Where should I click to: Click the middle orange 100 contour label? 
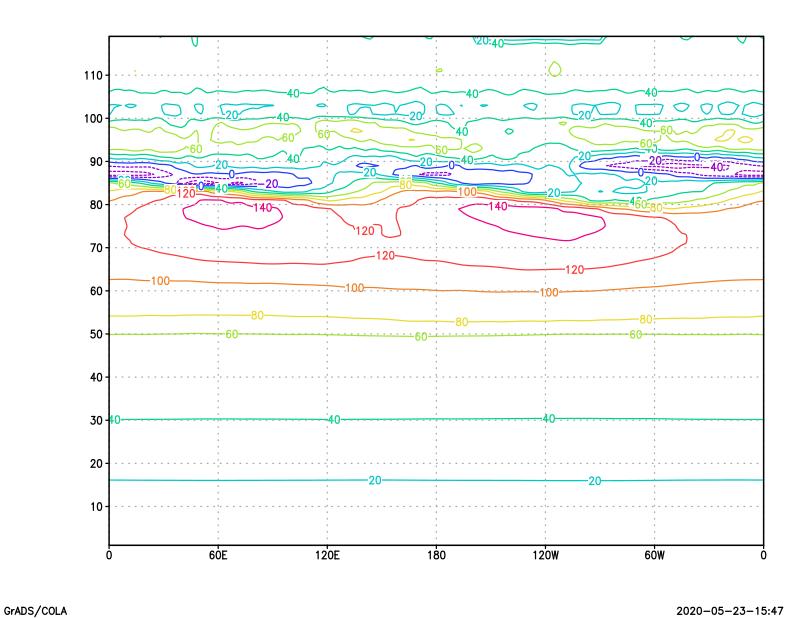coord(354,288)
